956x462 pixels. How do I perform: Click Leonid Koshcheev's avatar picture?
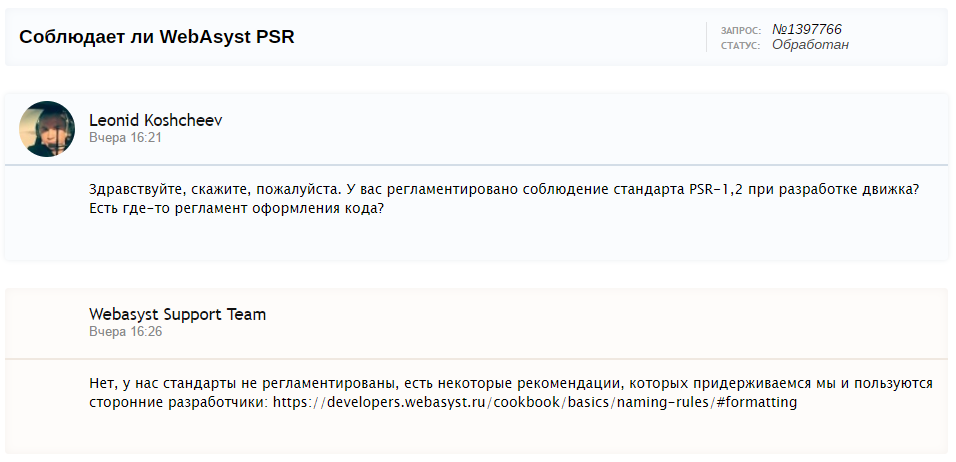[47, 129]
